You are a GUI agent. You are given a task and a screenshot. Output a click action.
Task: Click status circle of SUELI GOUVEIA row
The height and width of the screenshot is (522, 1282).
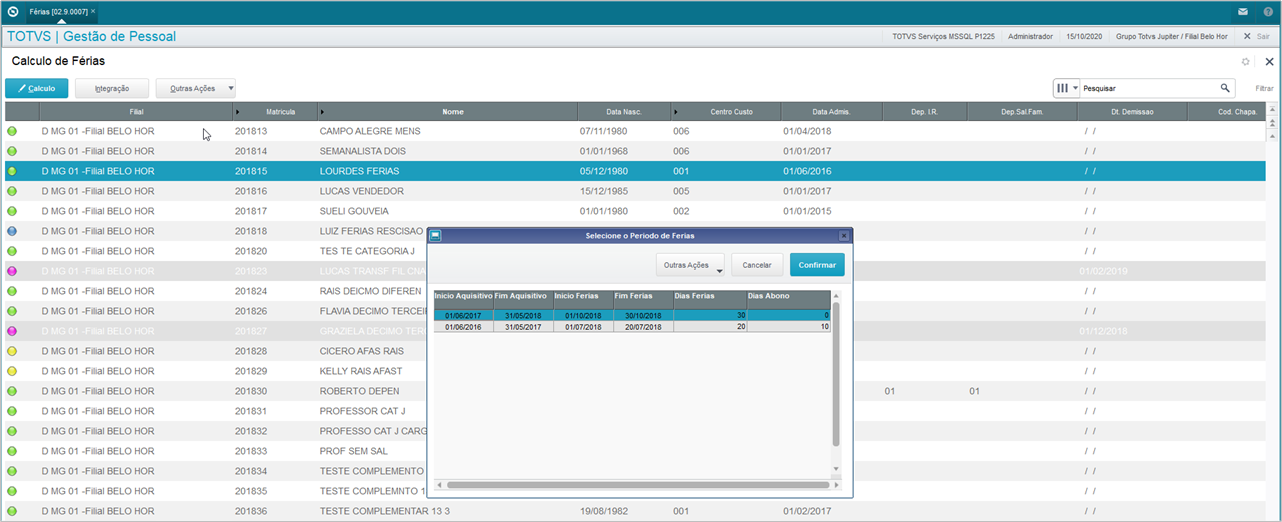tap(12, 211)
